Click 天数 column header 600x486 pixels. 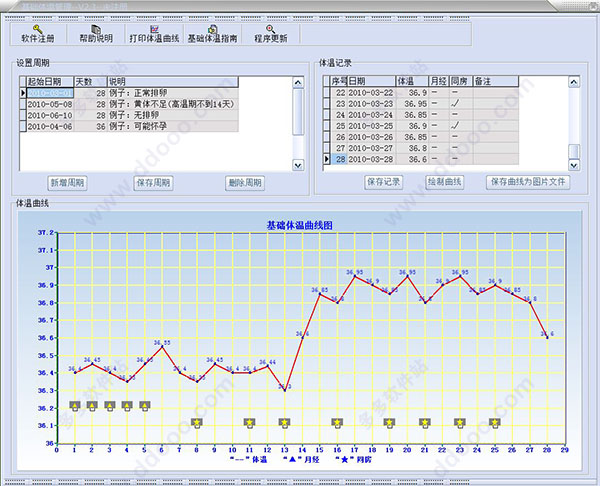90,82
